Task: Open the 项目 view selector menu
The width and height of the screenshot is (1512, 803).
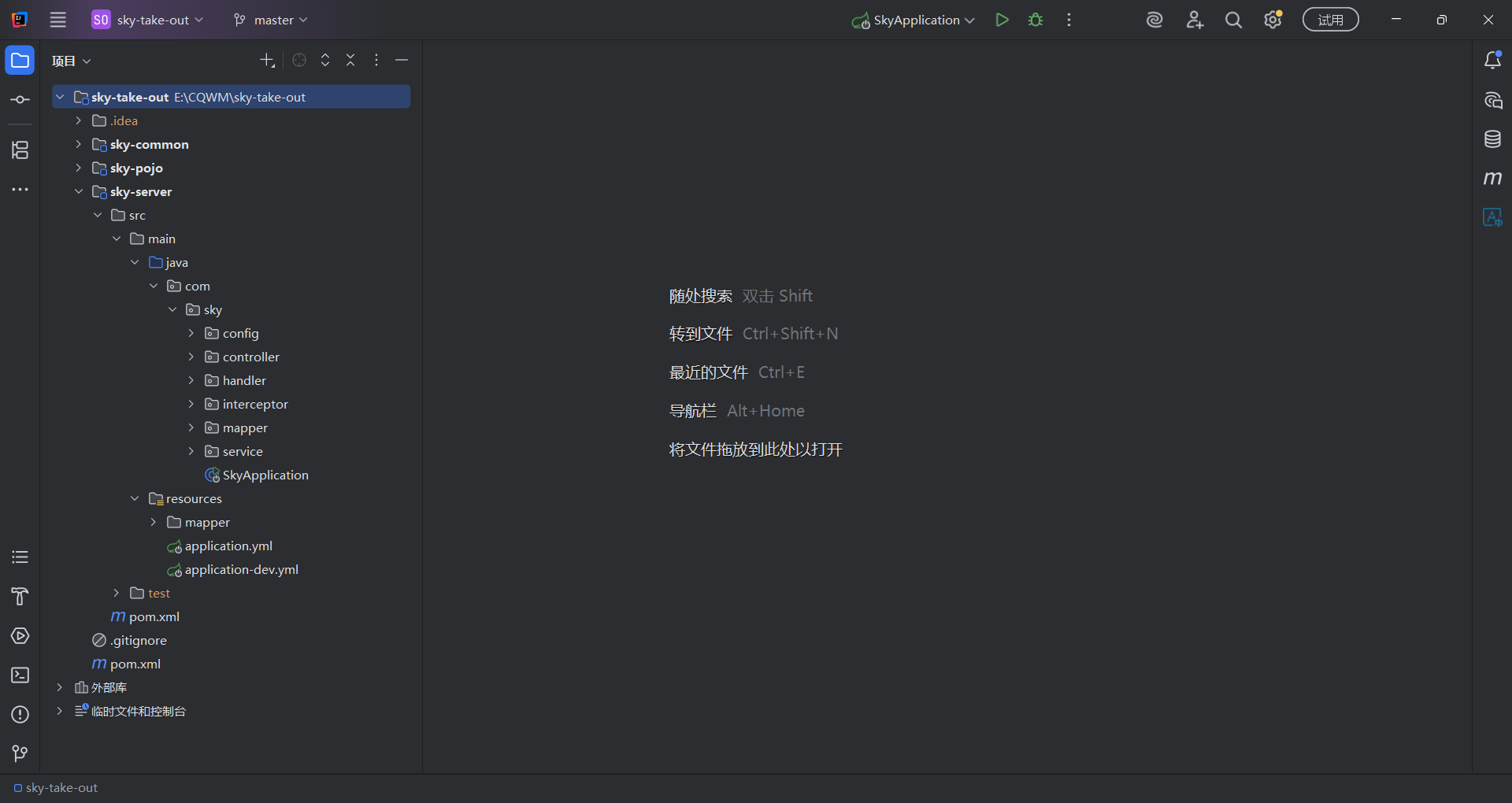Action: click(71, 61)
